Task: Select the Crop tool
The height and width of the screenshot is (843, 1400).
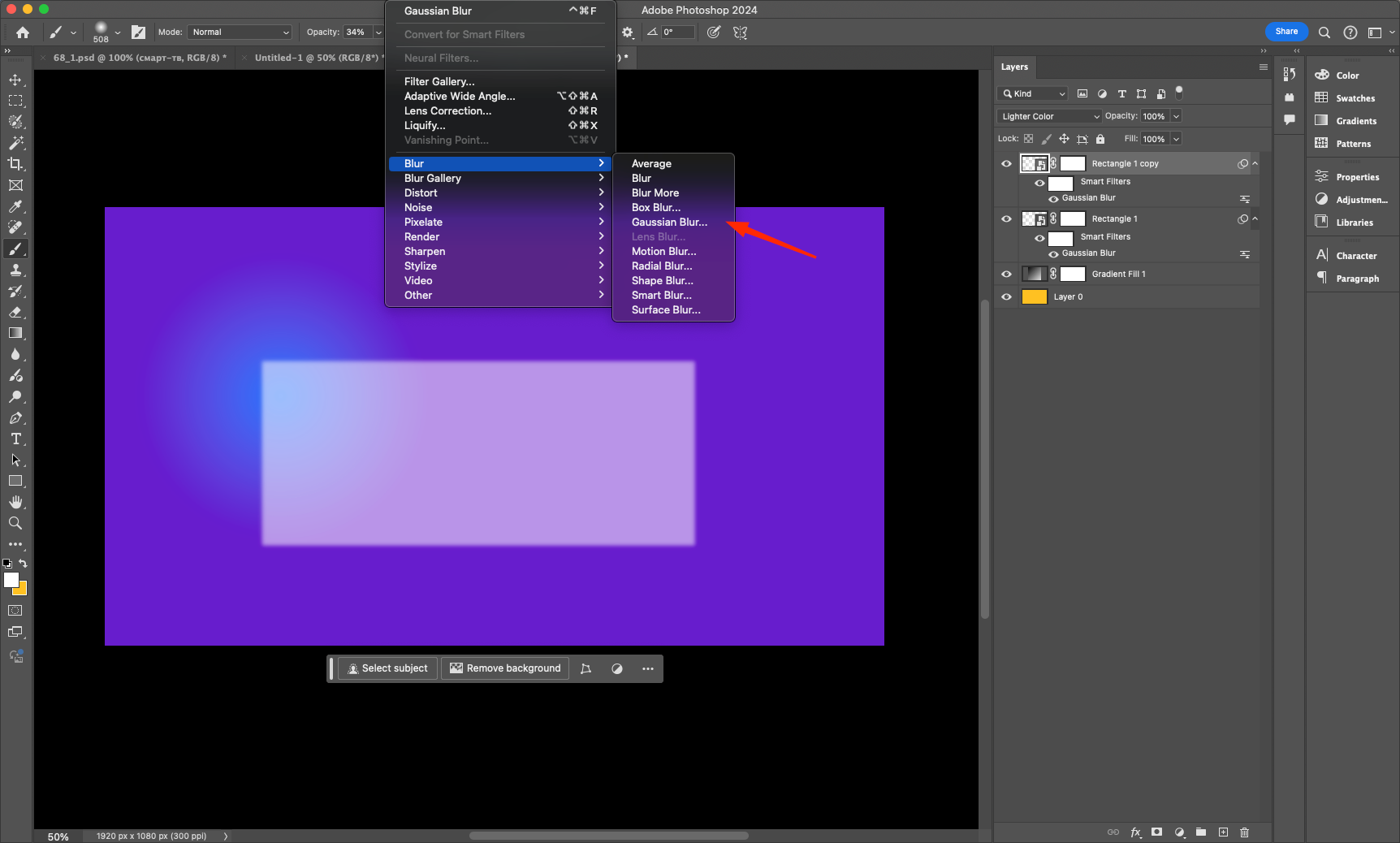Action: 15,164
